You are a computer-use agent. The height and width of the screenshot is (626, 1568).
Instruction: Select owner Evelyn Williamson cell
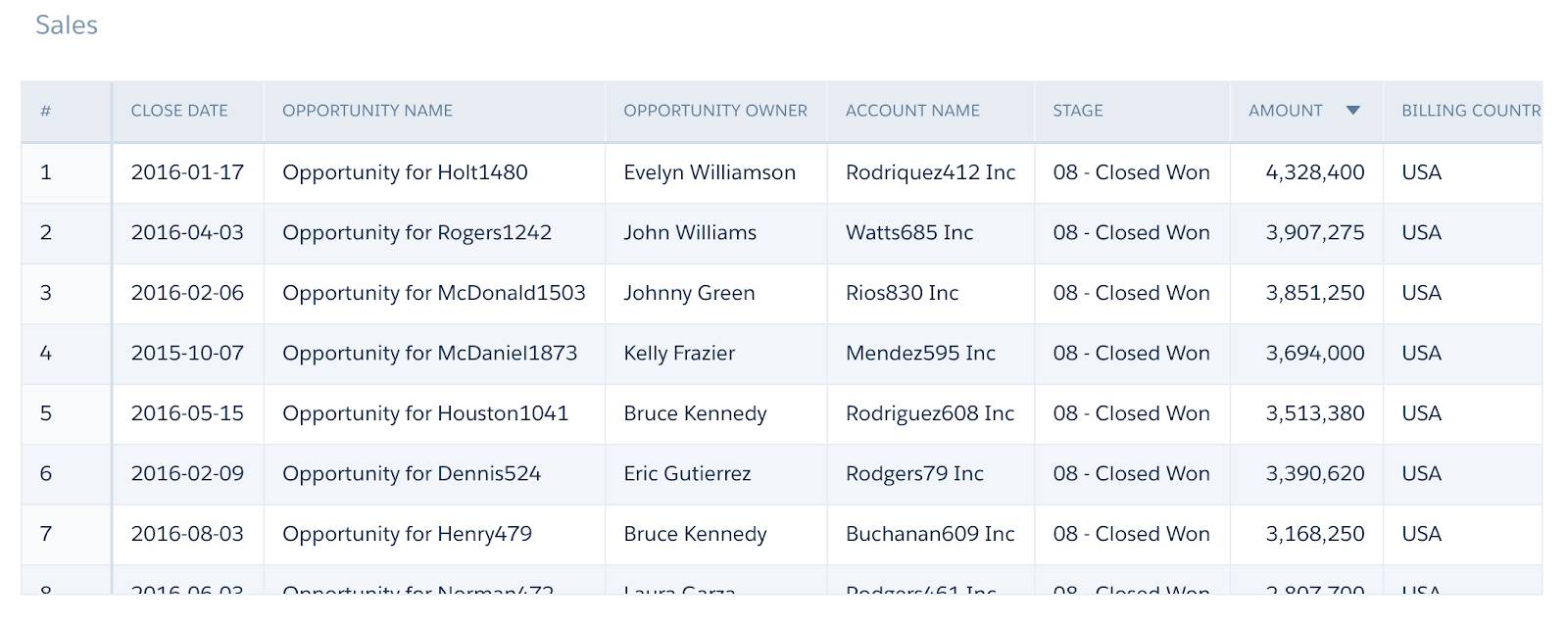click(716, 173)
